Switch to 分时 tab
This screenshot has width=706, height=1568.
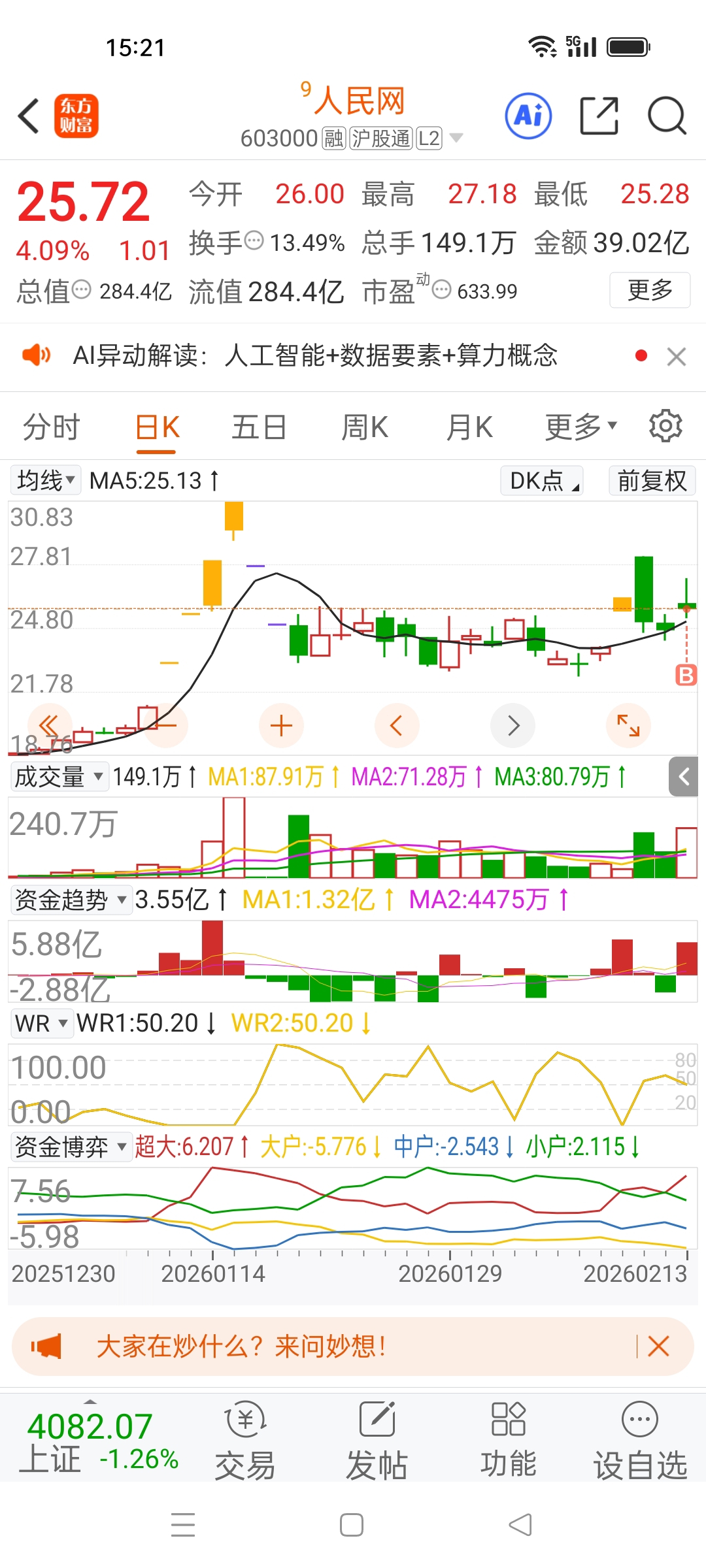(x=52, y=427)
